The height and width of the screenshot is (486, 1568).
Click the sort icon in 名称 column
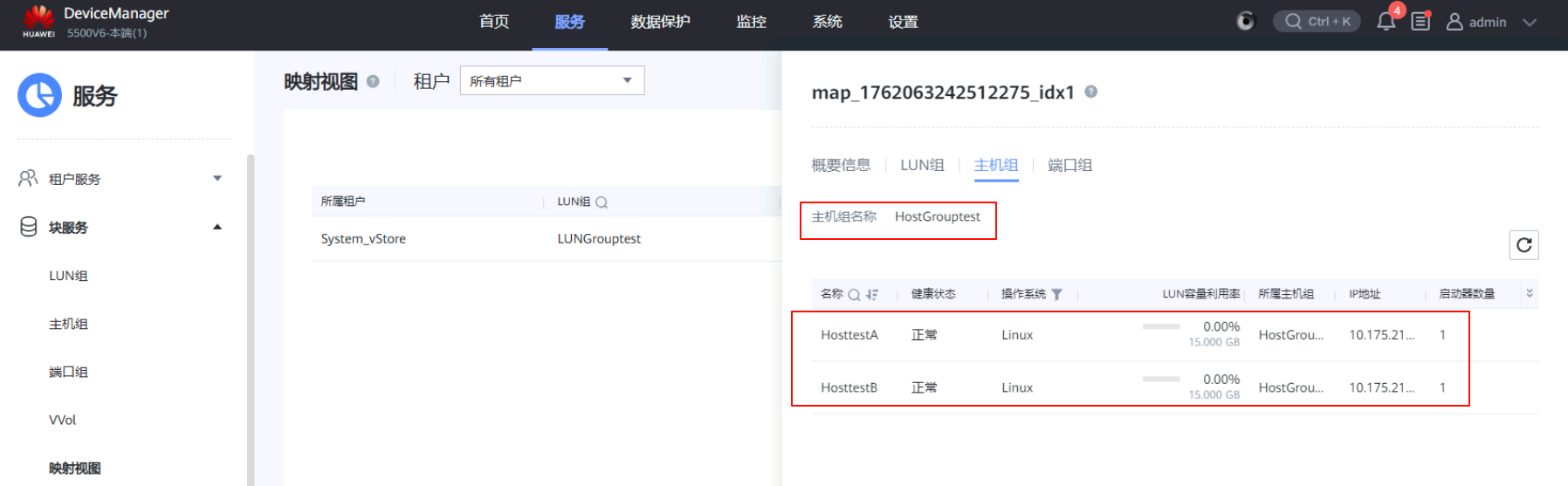coord(872,295)
